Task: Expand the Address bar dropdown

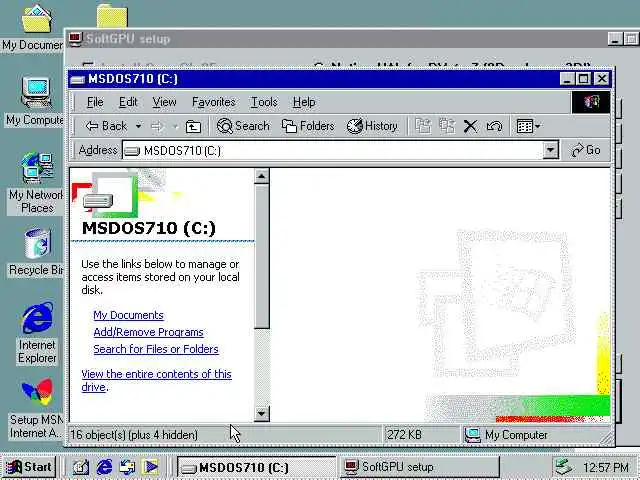Action: pyautogui.click(x=550, y=150)
